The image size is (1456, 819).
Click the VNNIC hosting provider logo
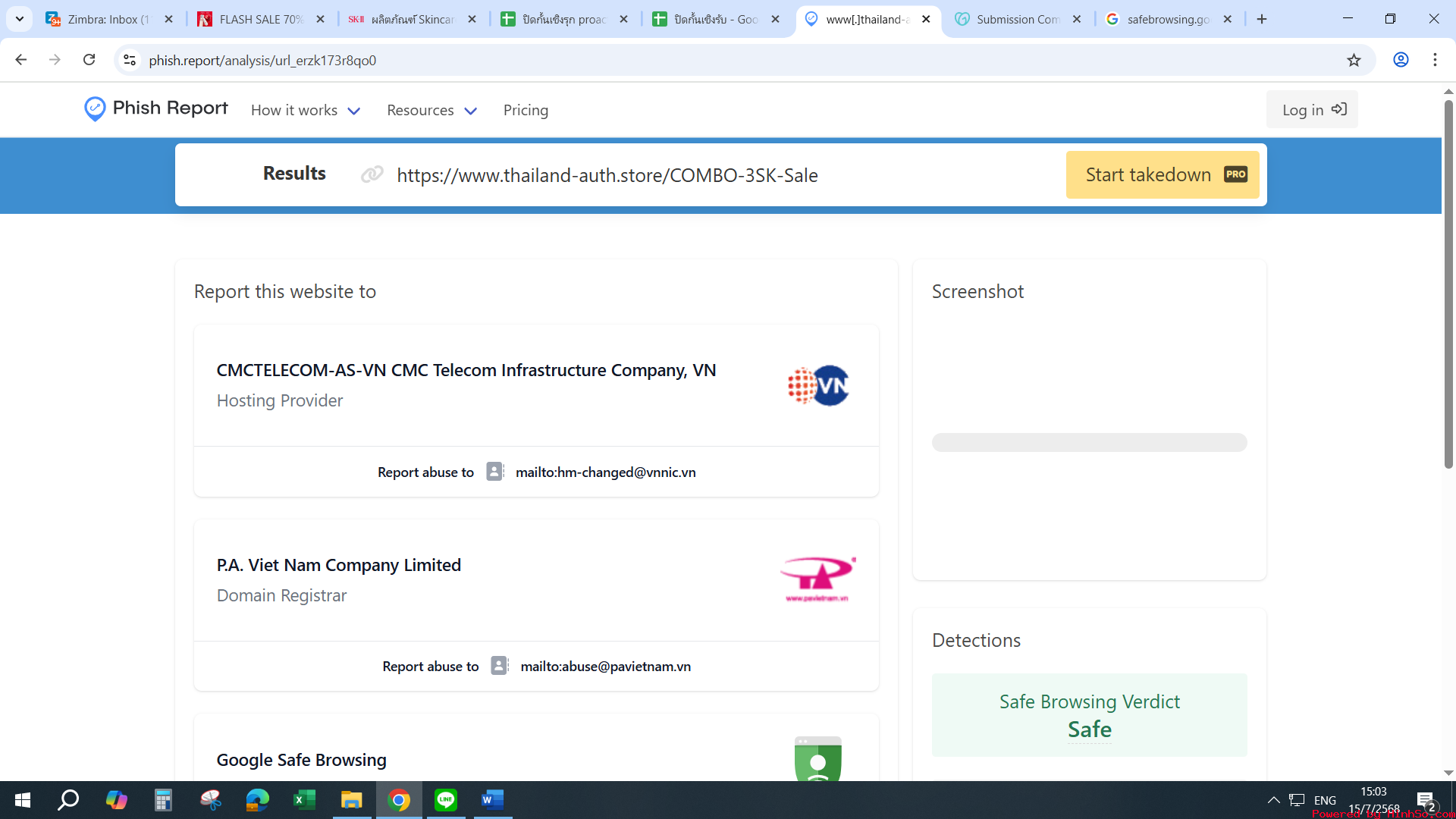[x=818, y=385]
